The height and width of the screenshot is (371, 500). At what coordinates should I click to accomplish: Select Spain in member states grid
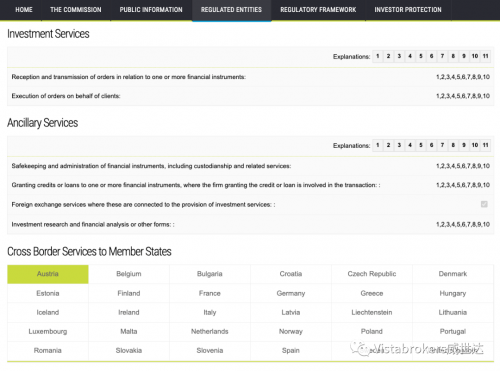291,350
